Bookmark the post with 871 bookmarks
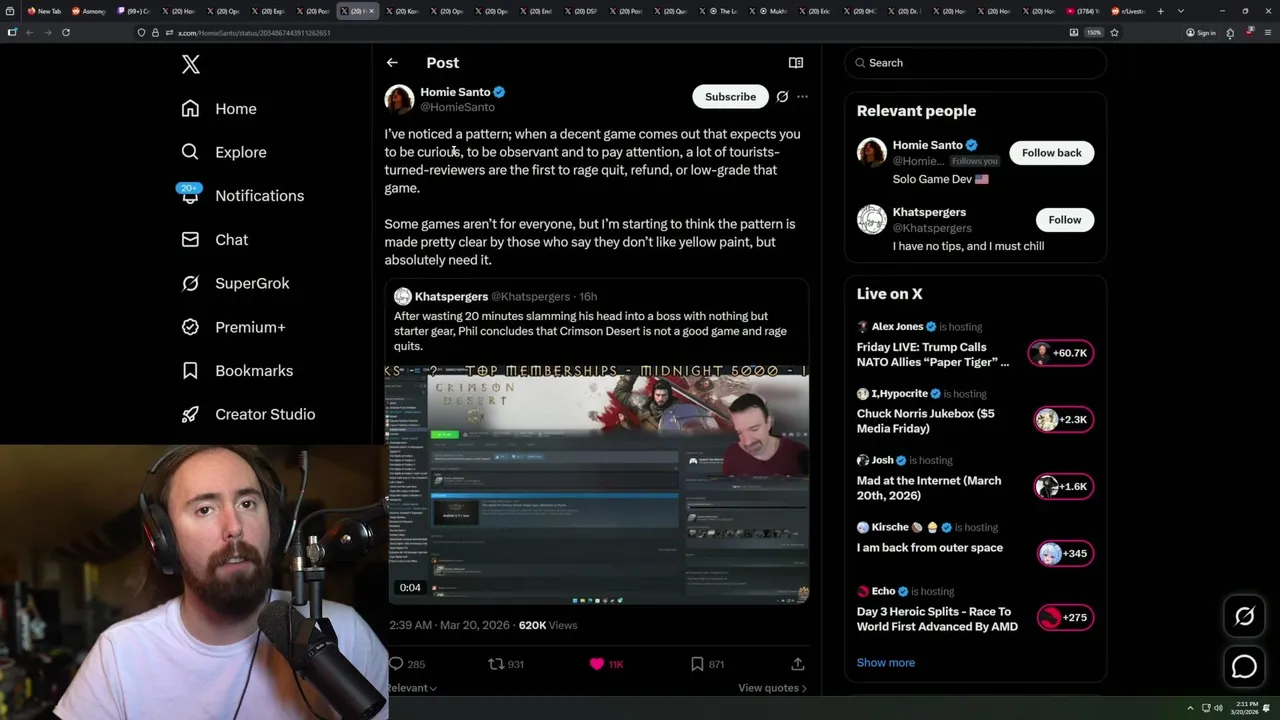 [x=707, y=664]
